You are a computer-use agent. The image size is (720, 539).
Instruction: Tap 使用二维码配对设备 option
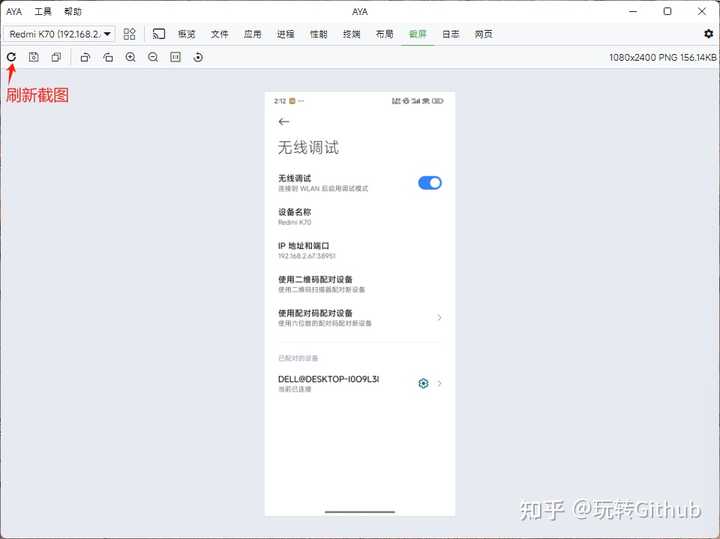click(320, 284)
